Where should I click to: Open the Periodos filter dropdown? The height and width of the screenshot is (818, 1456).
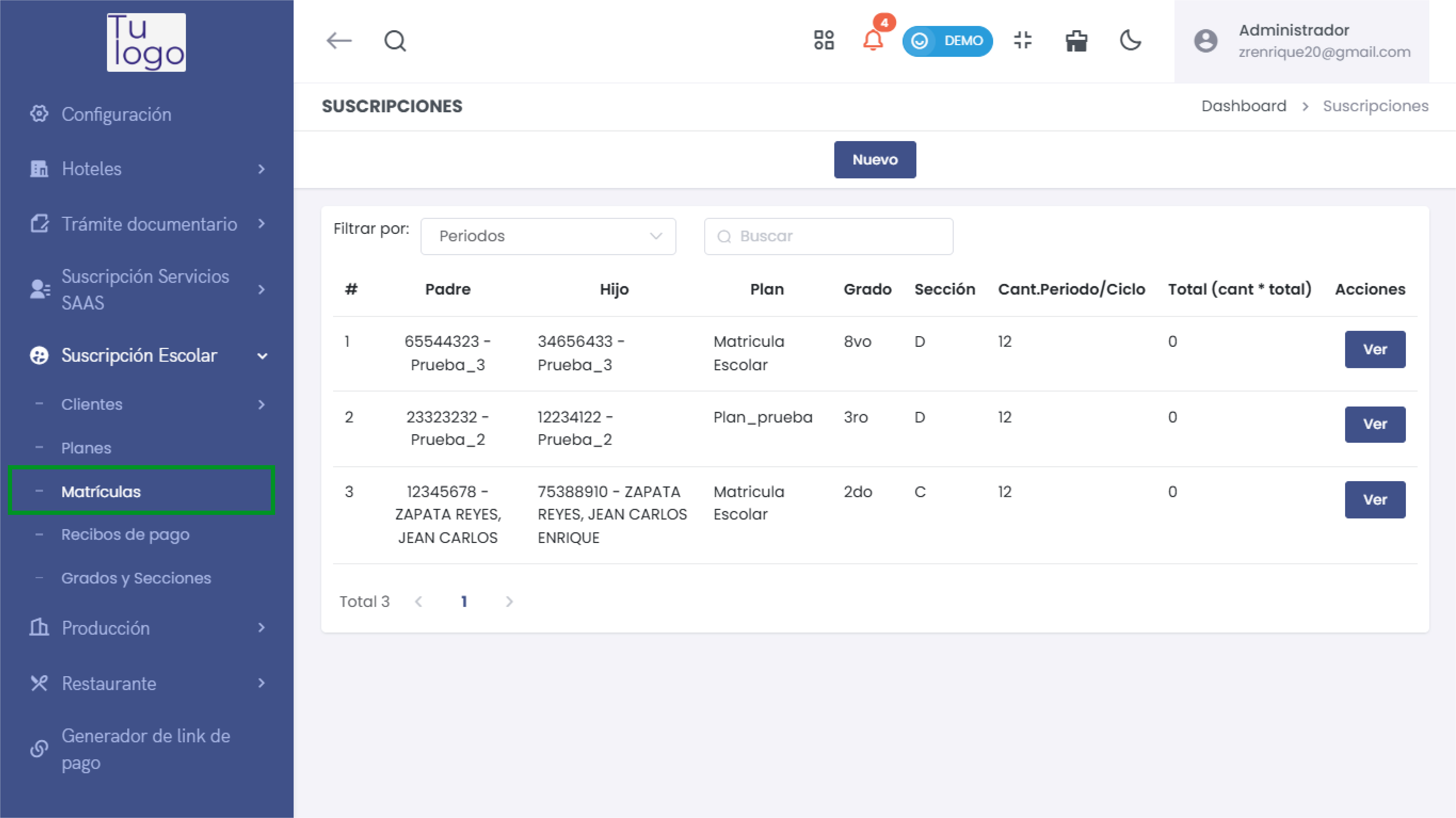[x=548, y=236]
